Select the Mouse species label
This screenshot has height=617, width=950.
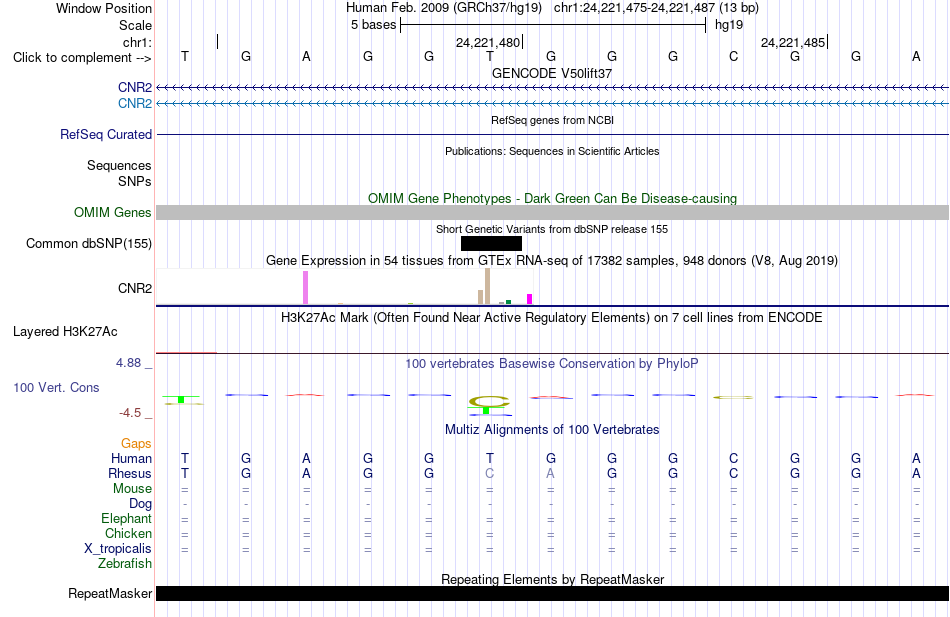tap(132, 489)
